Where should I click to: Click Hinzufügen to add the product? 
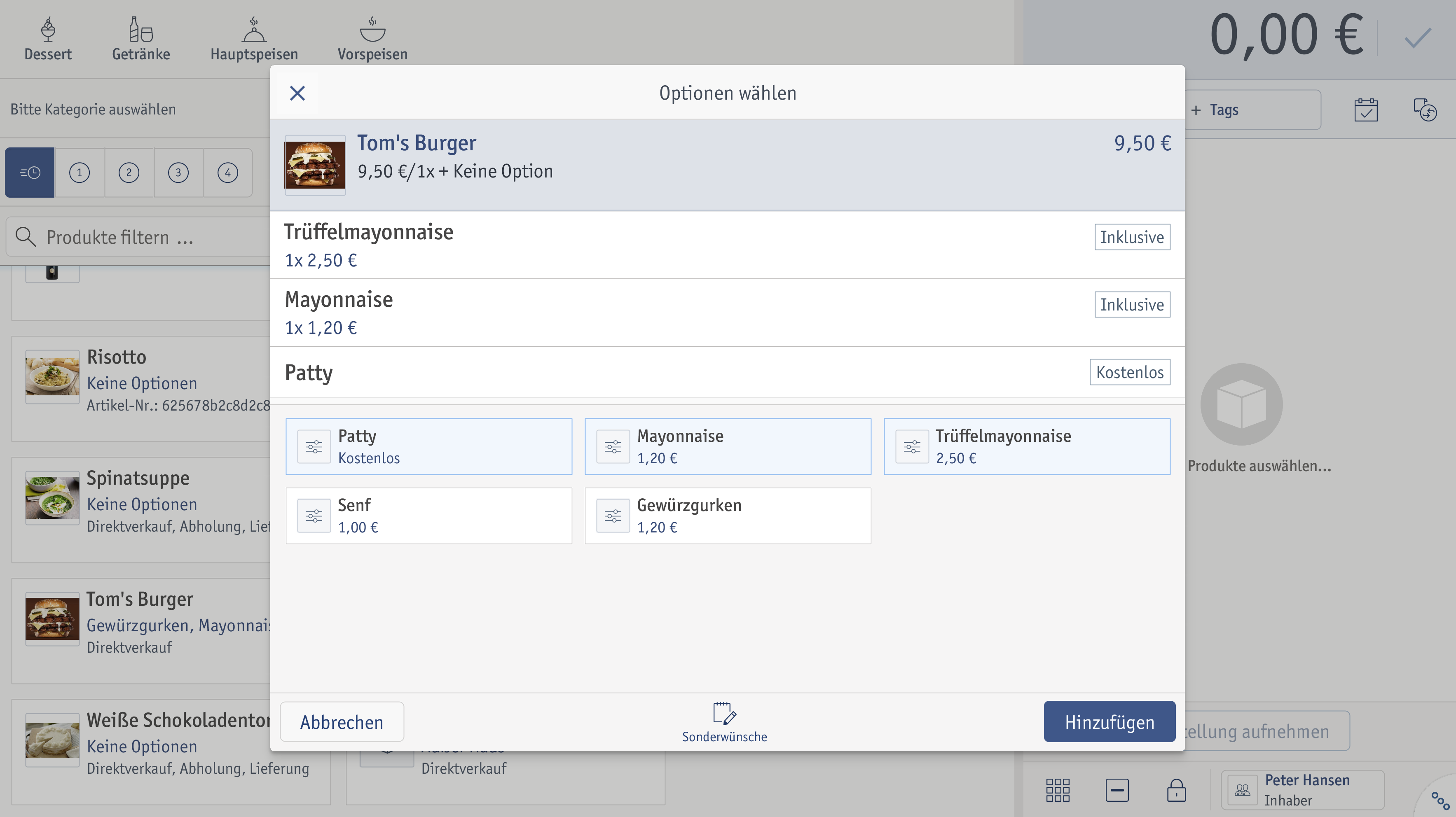click(1110, 722)
